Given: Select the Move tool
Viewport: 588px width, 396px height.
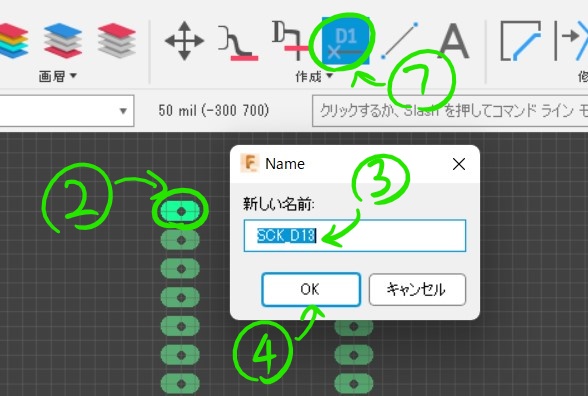Looking at the screenshot, I should tap(184, 40).
